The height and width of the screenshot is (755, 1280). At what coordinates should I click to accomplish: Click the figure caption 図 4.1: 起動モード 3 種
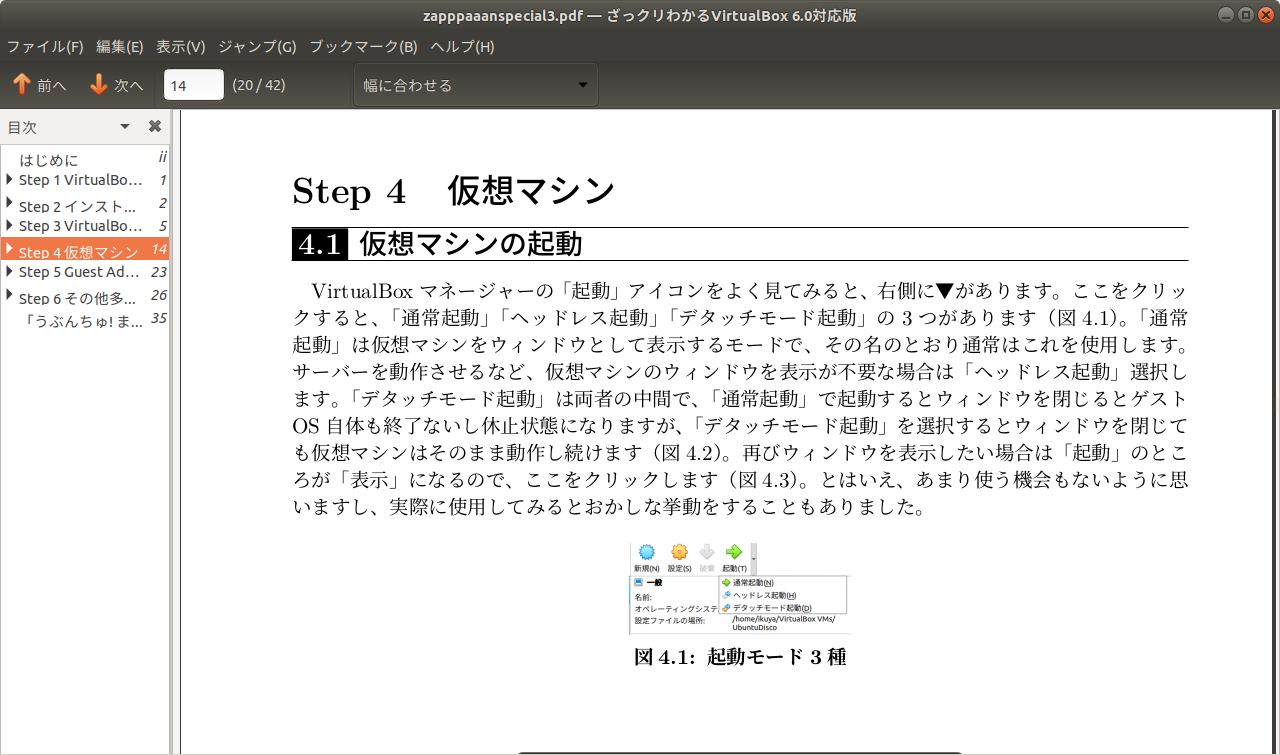pos(740,657)
